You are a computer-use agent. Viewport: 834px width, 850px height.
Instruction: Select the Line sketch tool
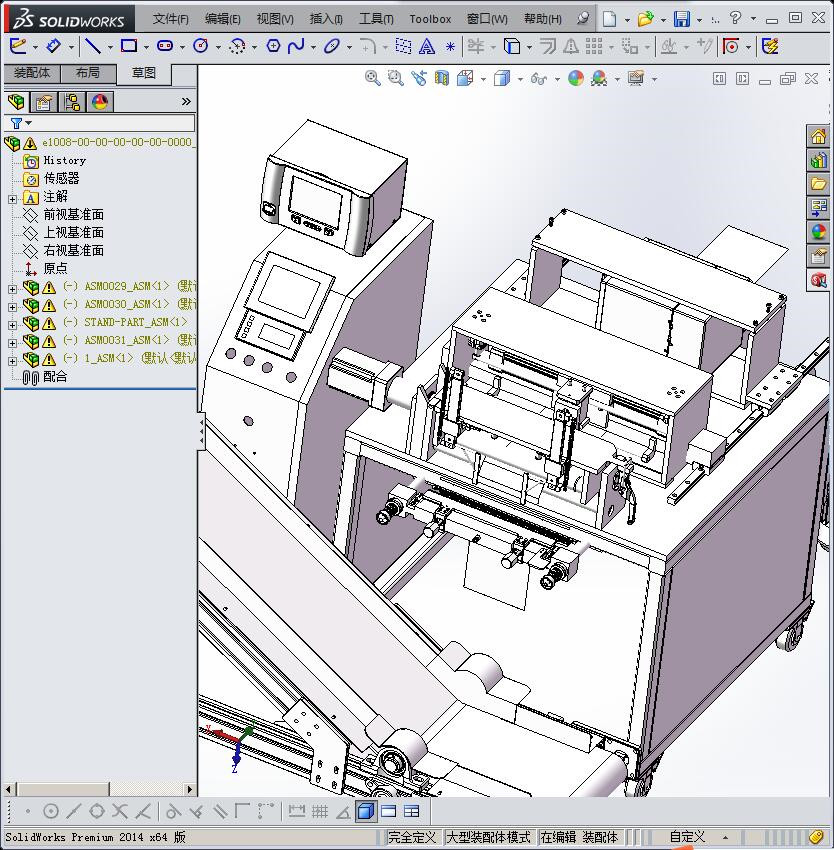point(92,46)
